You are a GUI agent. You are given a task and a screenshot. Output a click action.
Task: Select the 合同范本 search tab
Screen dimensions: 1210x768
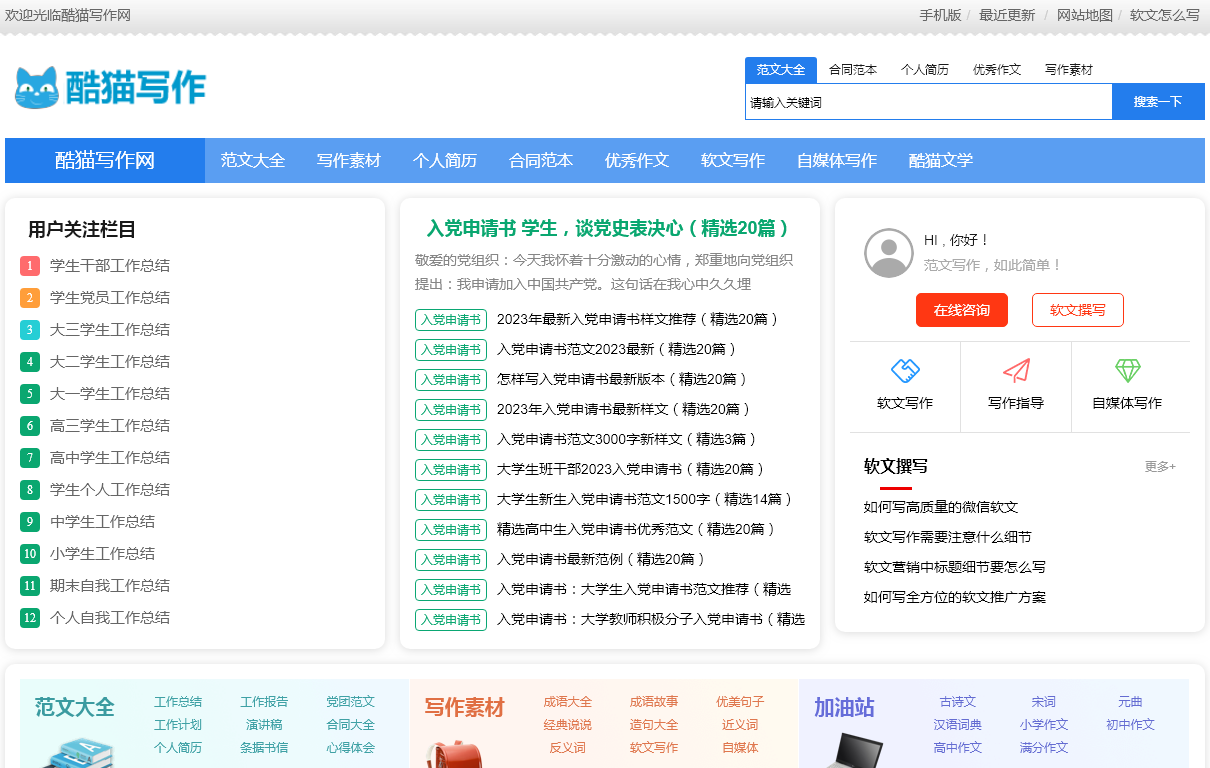tap(853, 70)
